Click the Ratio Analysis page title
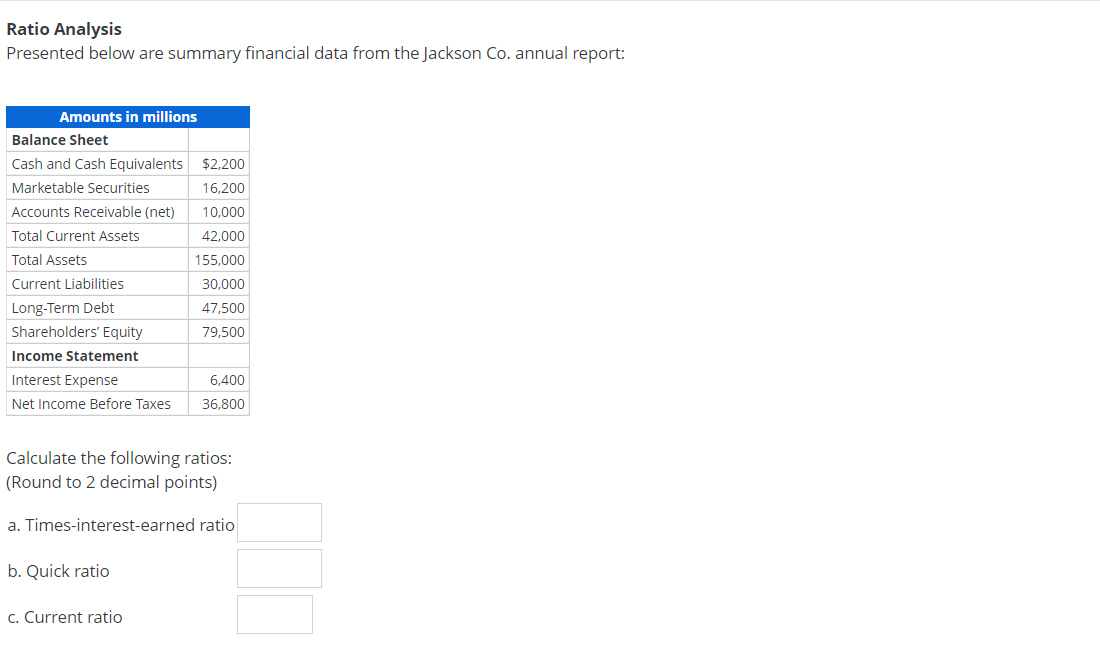 coord(64,29)
